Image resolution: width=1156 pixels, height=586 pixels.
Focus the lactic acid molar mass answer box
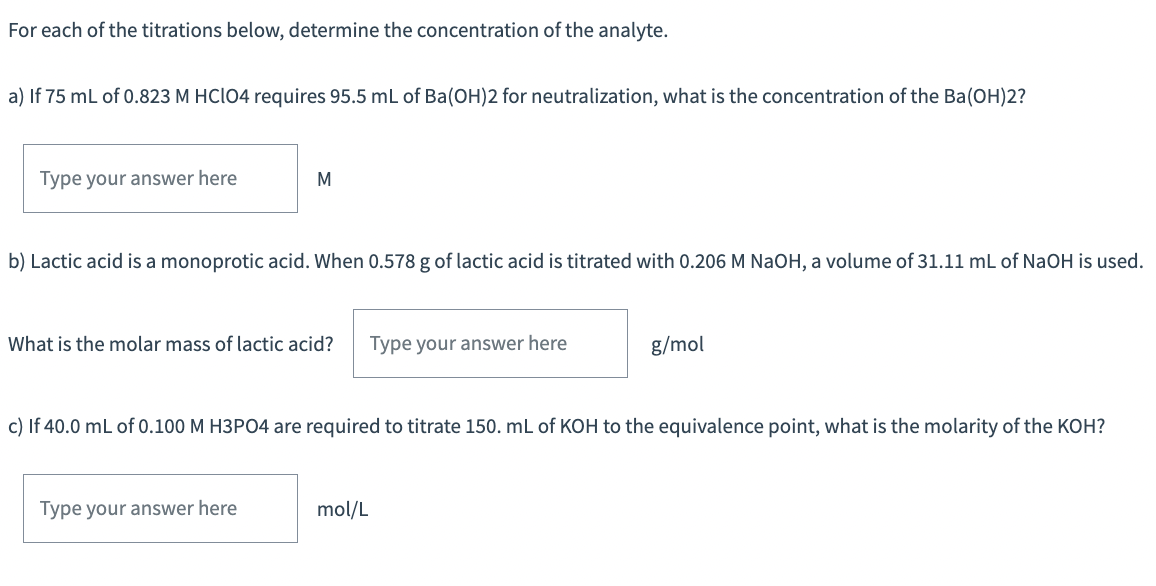(490, 343)
